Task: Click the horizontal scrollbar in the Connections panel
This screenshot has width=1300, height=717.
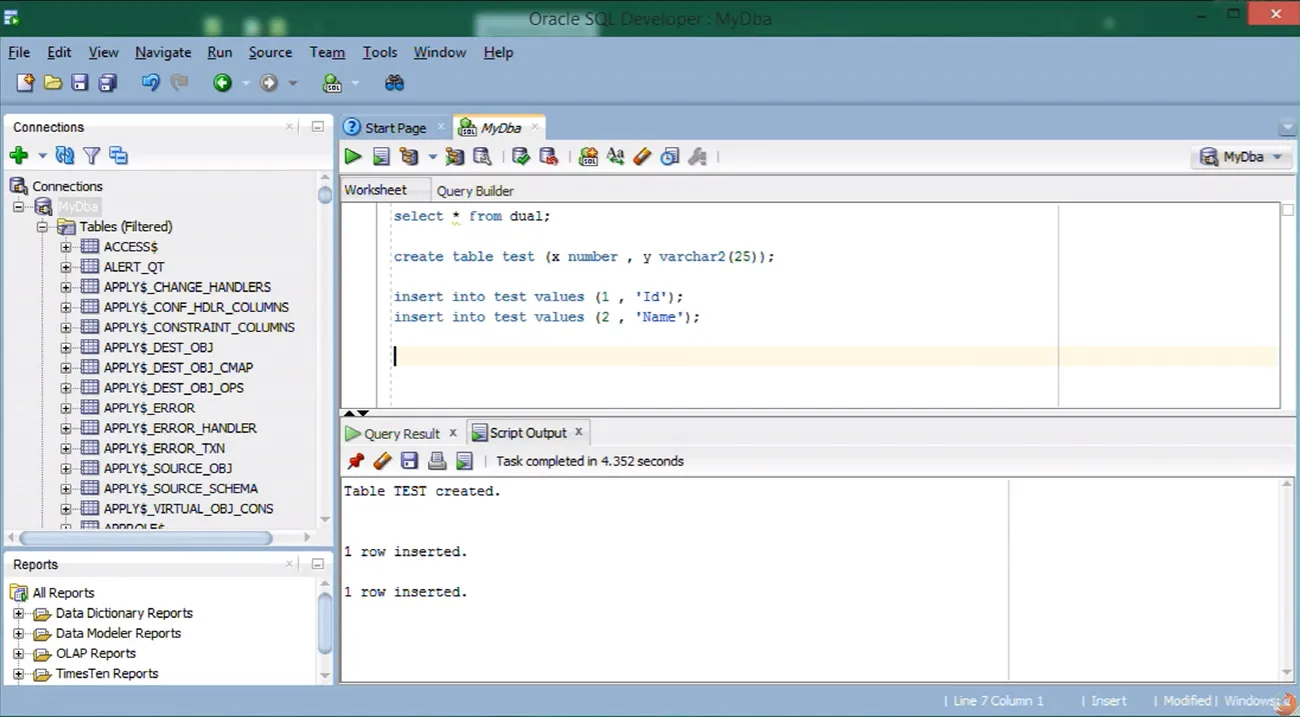Action: coord(146,538)
